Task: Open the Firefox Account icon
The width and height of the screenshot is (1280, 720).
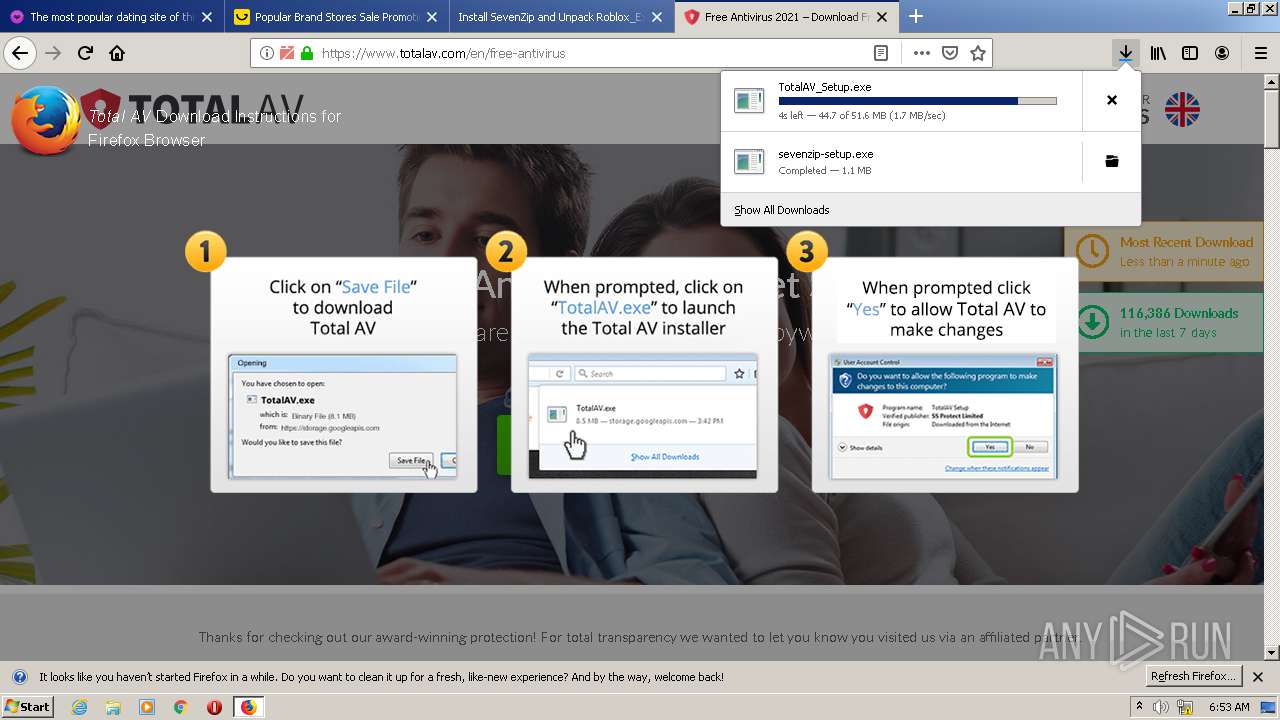Action: [1222, 53]
